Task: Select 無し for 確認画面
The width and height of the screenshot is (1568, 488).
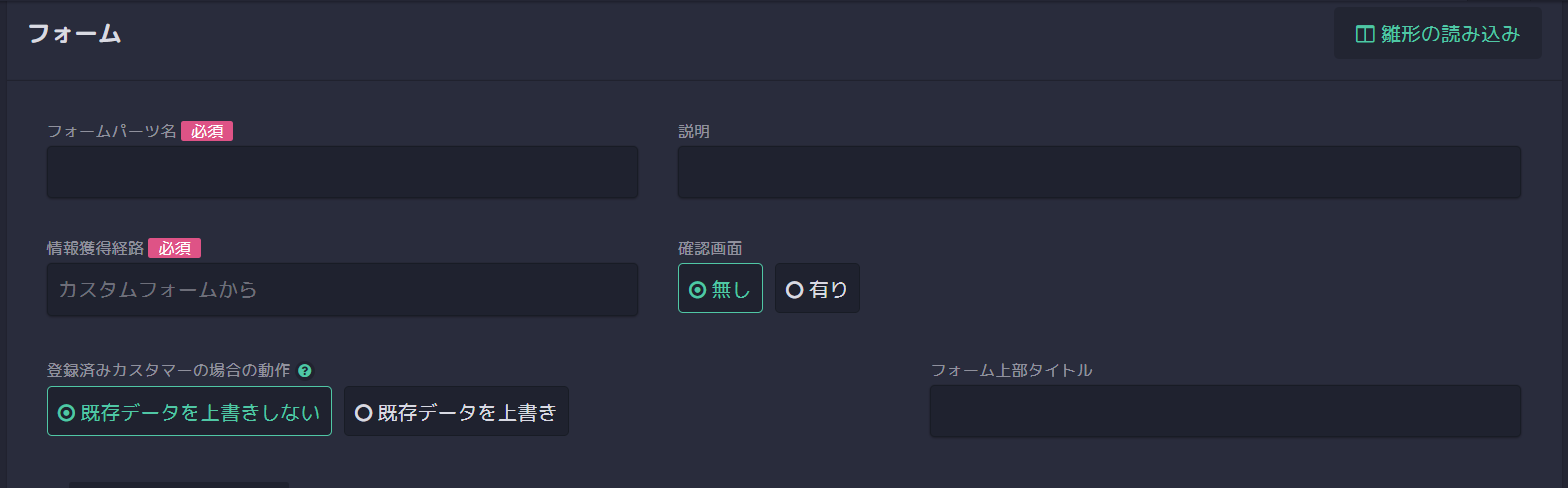Action: tap(720, 288)
